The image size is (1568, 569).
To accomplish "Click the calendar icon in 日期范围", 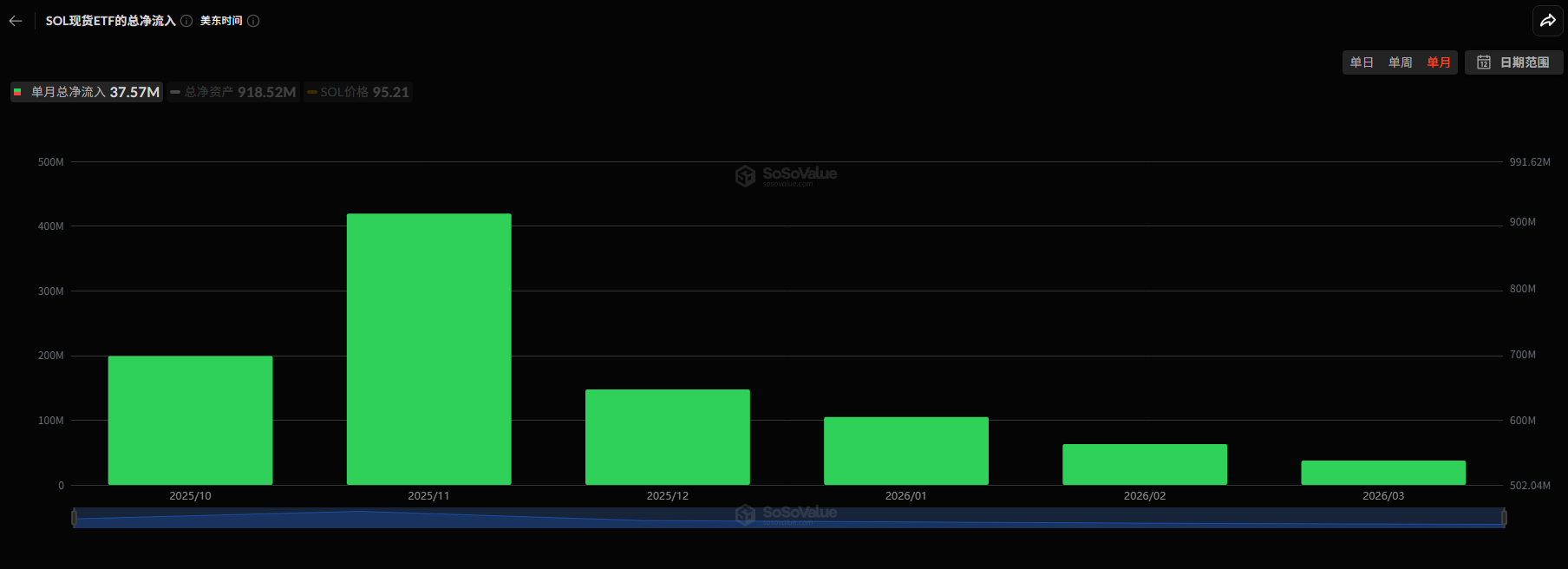I will click(x=1484, y=62).
